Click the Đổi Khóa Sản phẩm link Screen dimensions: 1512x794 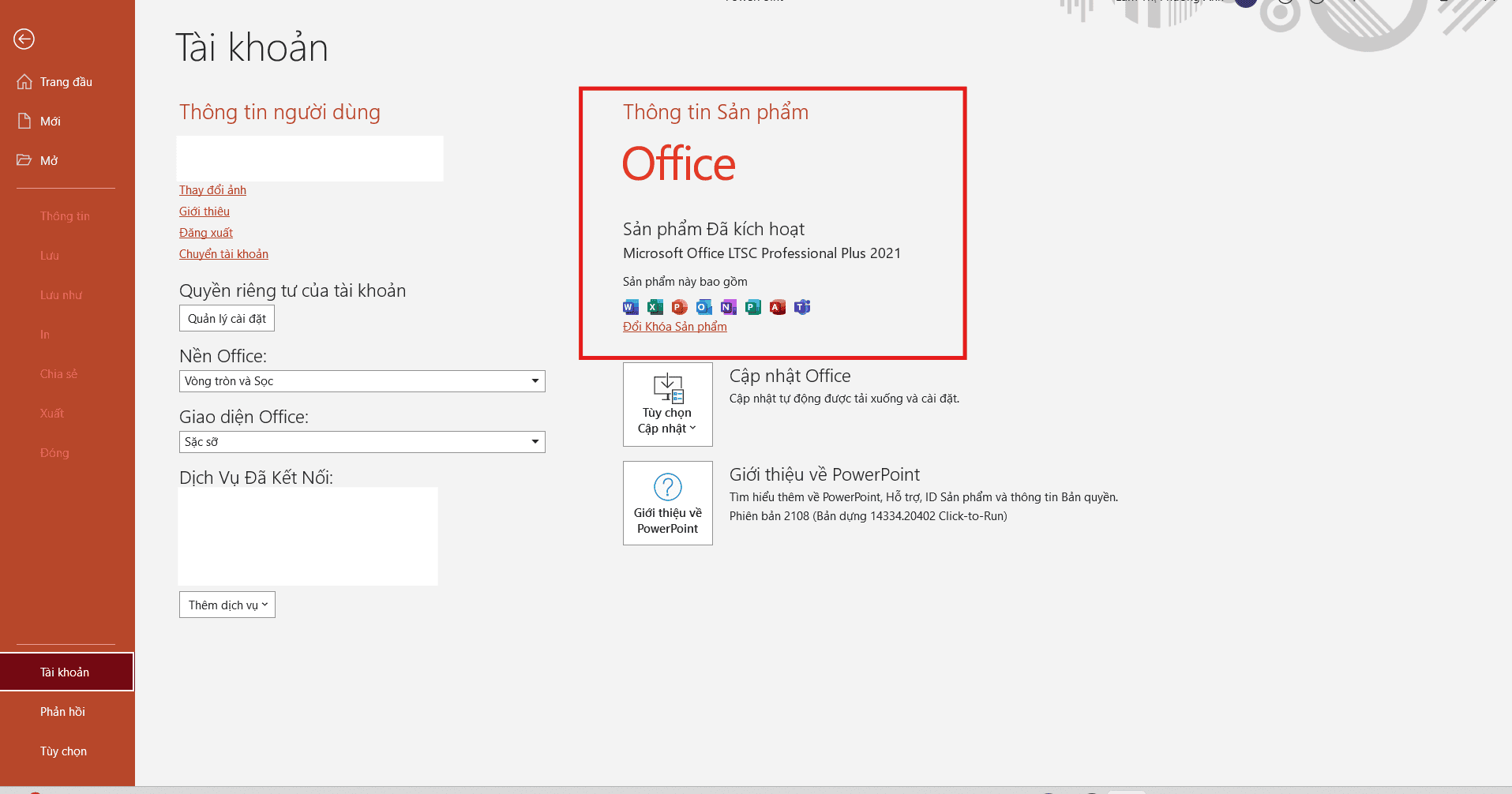point(674,326)
